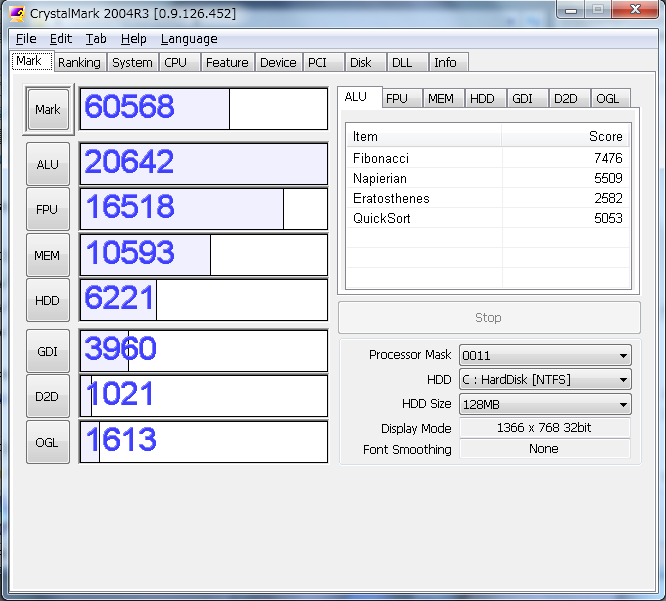
Task: Click the ALU score bar 20642
Action: (x=204, y=164)
